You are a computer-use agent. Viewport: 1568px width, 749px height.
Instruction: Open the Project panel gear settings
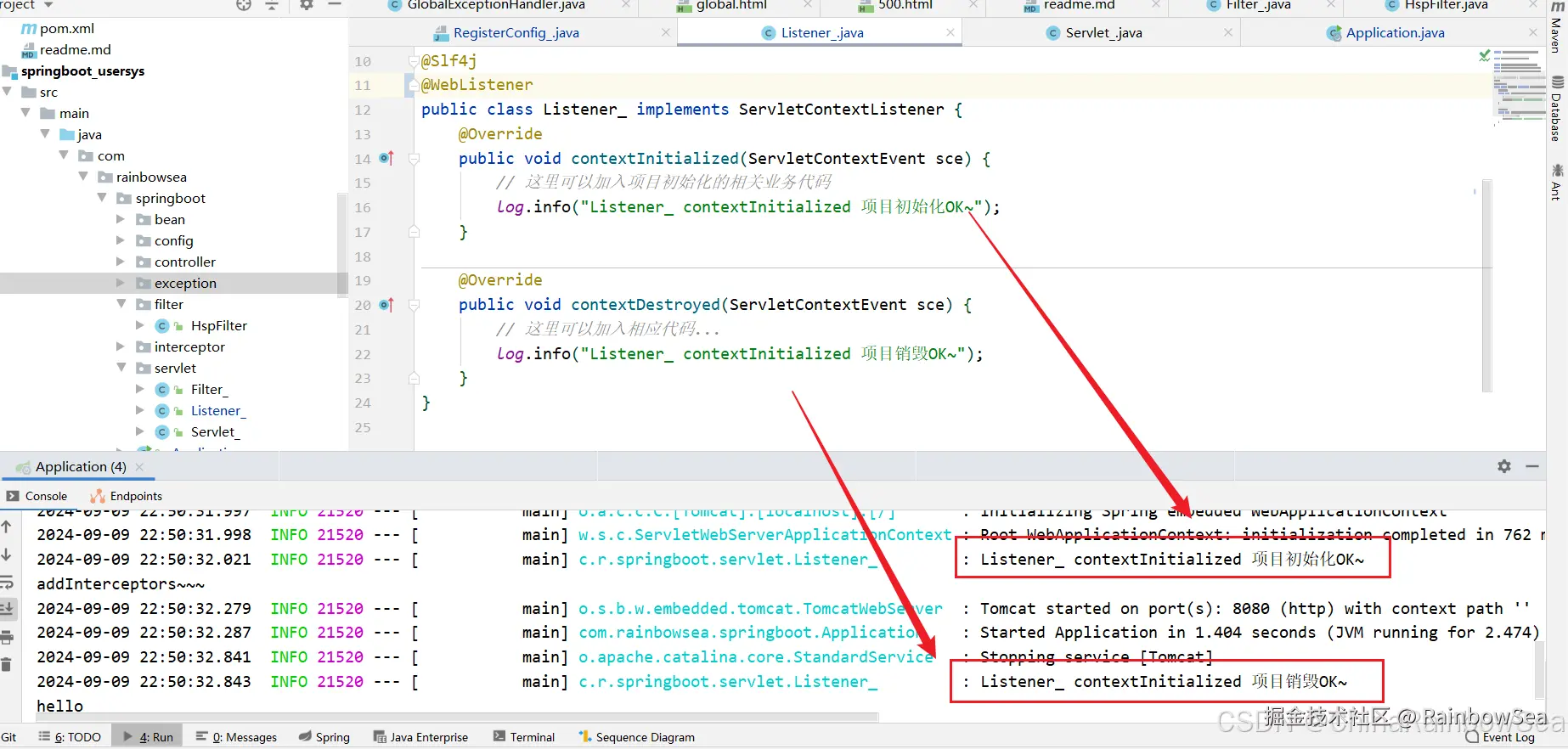click(307, 5)
